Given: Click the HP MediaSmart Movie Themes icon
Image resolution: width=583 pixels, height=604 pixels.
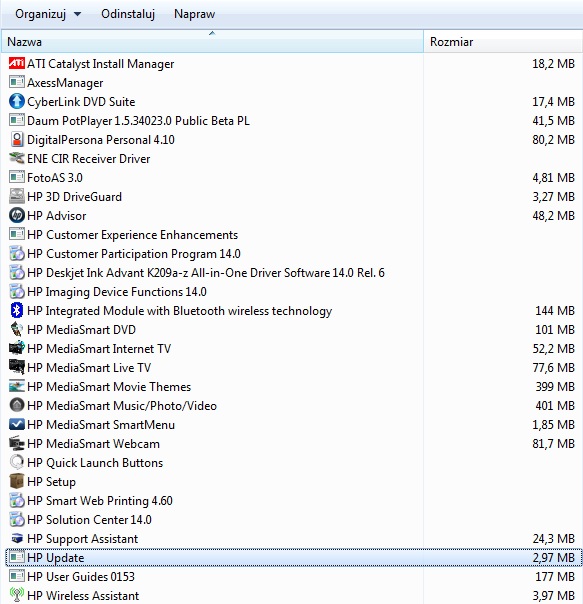Looking at the screenshot, I should (17, 386).
